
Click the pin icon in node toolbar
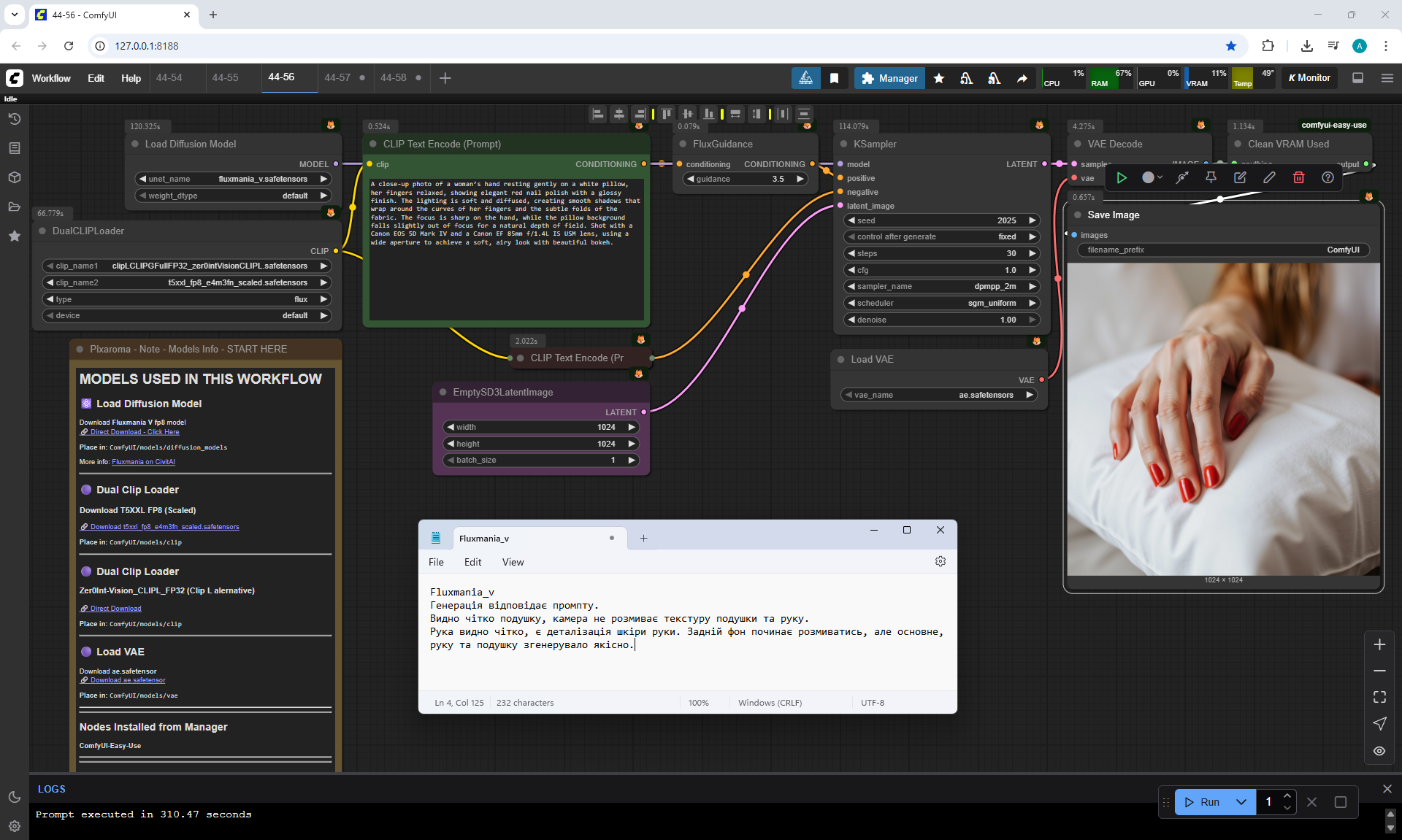tap(1211, 177)
